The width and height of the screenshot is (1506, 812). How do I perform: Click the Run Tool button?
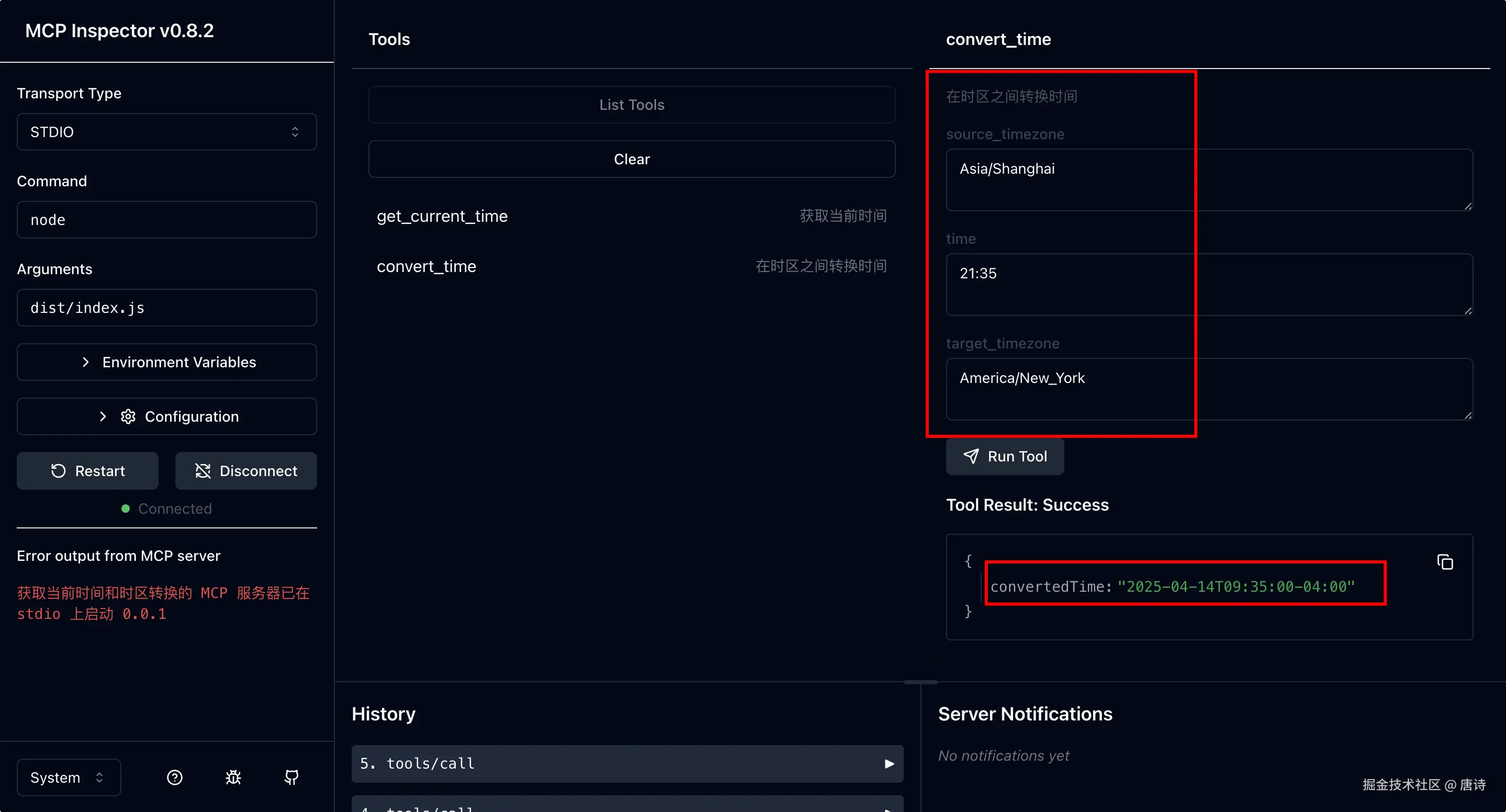tap(1004, 456)
